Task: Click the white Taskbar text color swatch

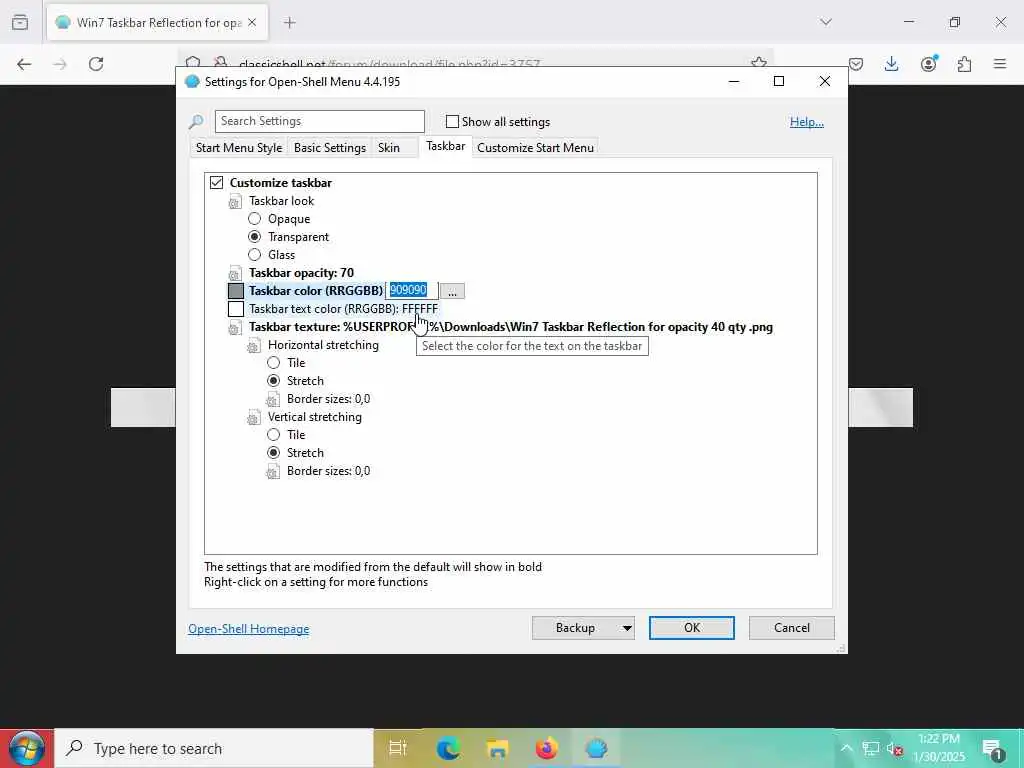Action: [x=236, y=309]
